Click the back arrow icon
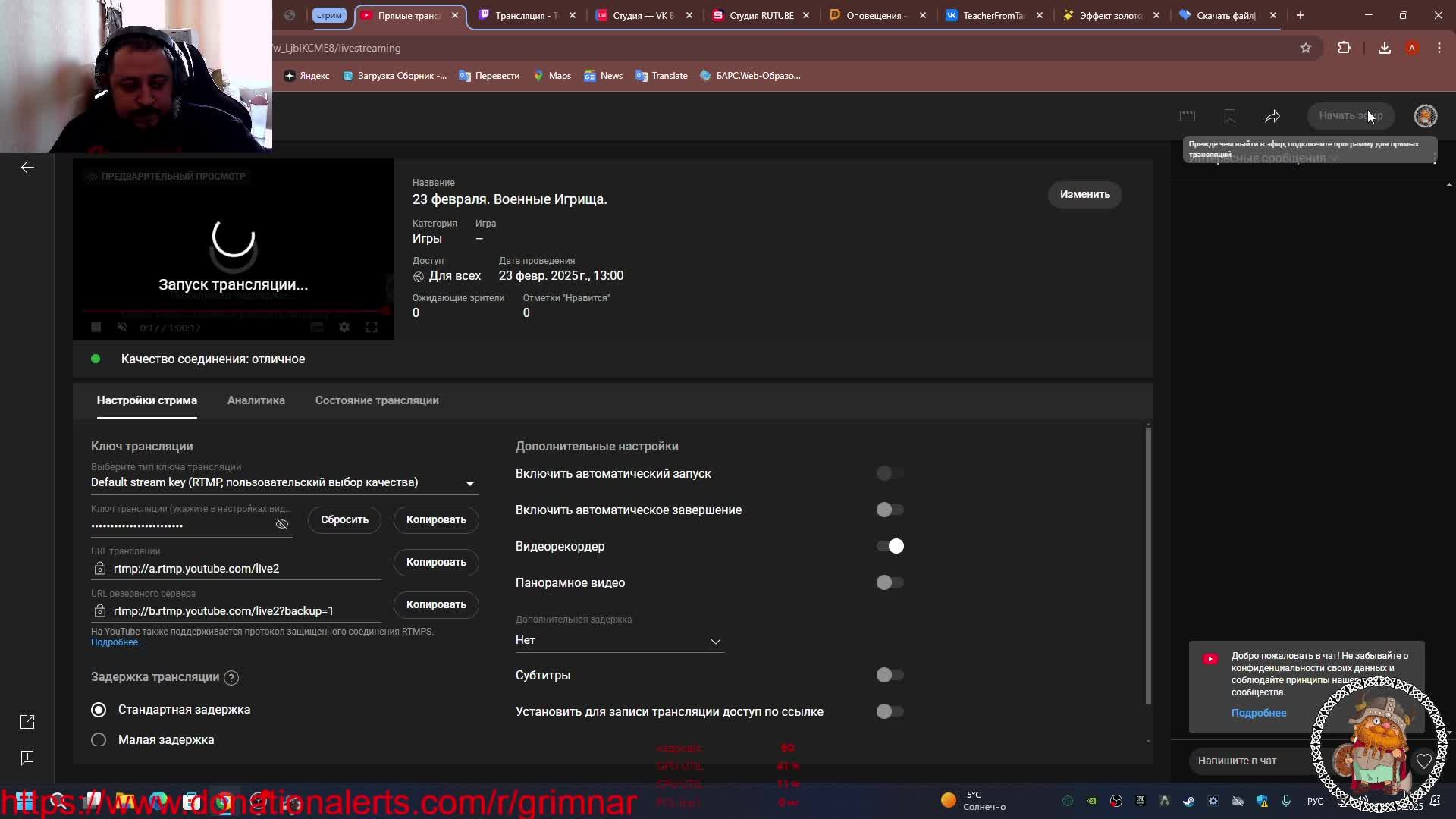The width and height of the screenshot is (1456, 819). click(x=27, y=168)
